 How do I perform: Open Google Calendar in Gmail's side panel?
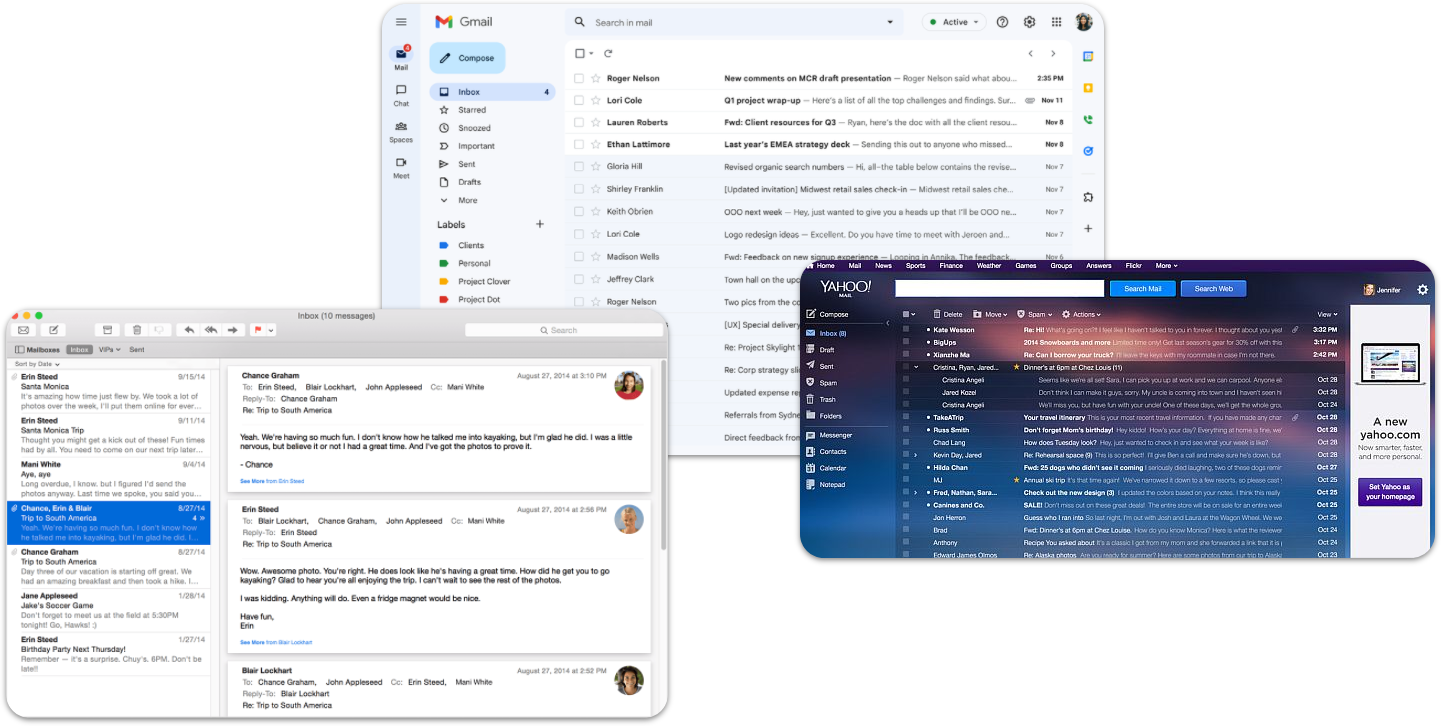coord(1088,57)
